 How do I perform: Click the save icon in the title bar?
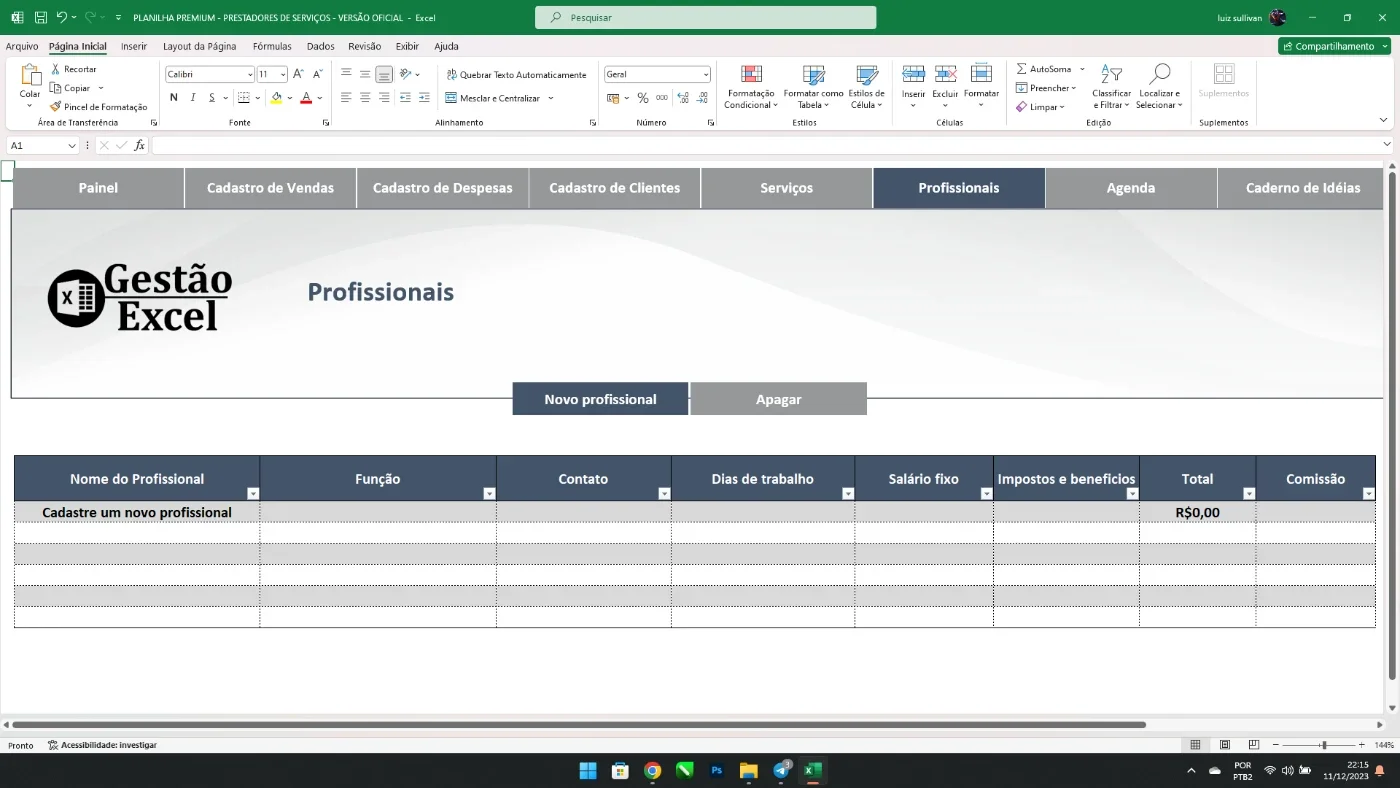[41, 17]
